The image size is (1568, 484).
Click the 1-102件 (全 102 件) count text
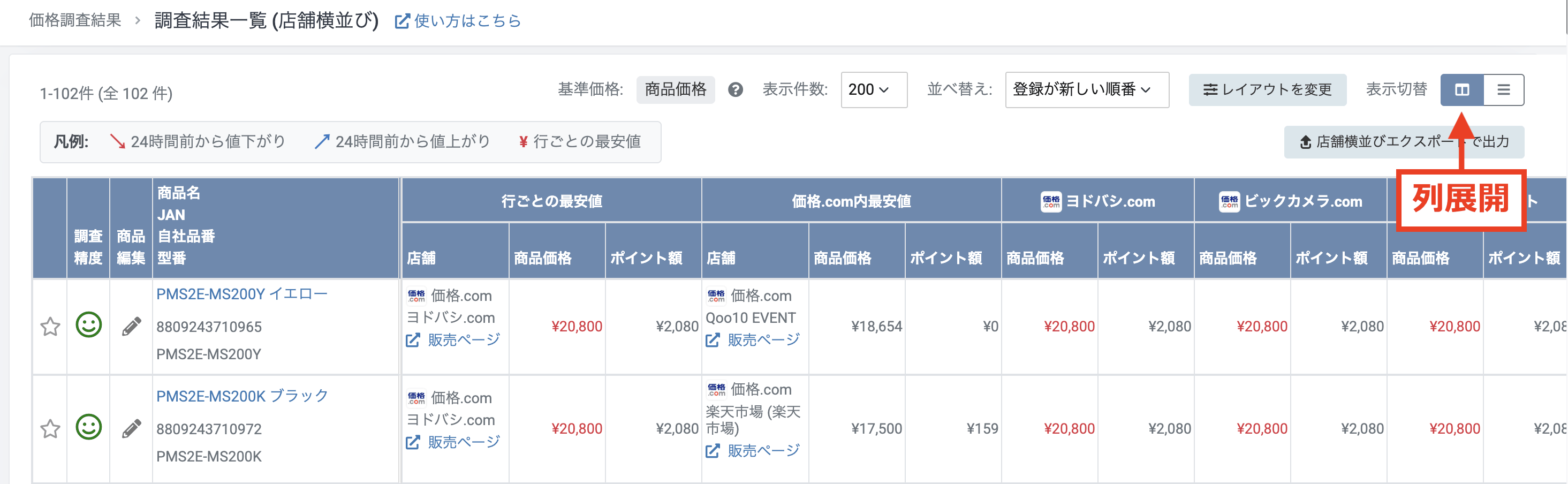pos(106,94)
